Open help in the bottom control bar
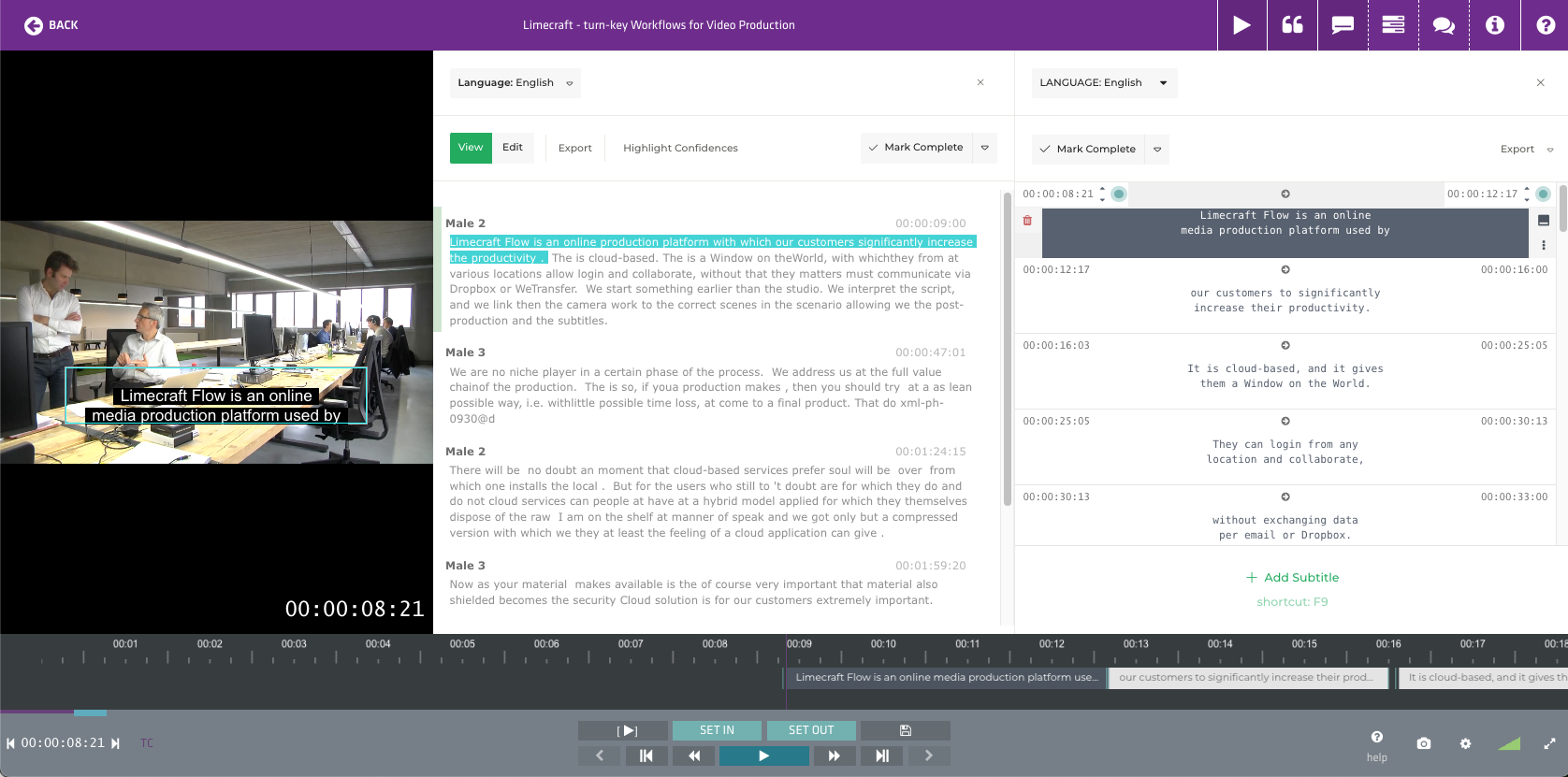The image size is (1568, 777). (1376, 746)
